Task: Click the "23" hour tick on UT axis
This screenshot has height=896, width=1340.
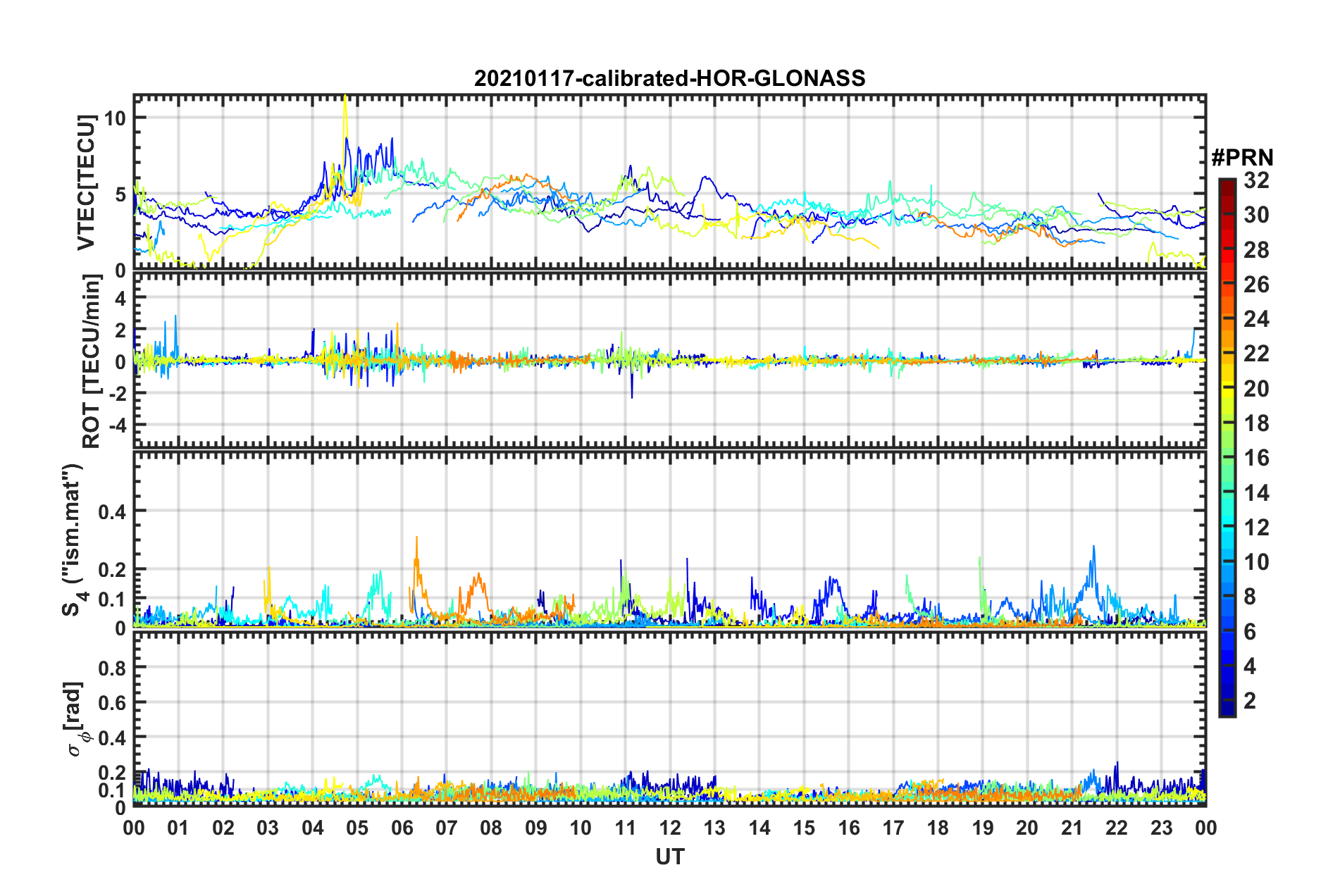Action: (x=1162, y=828)
